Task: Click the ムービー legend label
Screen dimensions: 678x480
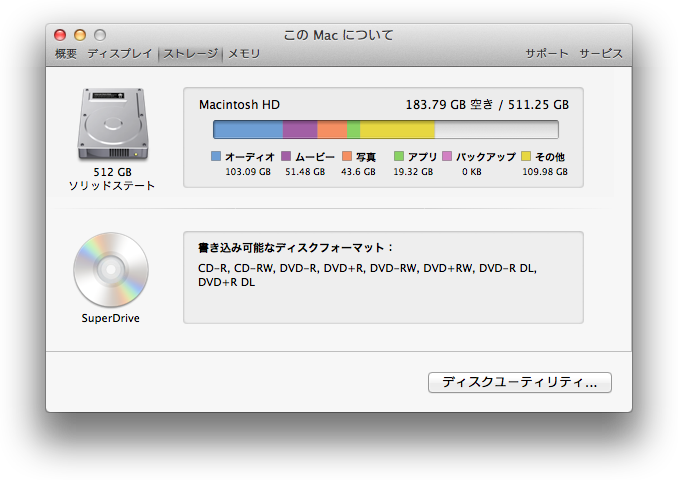Action: 315,157
